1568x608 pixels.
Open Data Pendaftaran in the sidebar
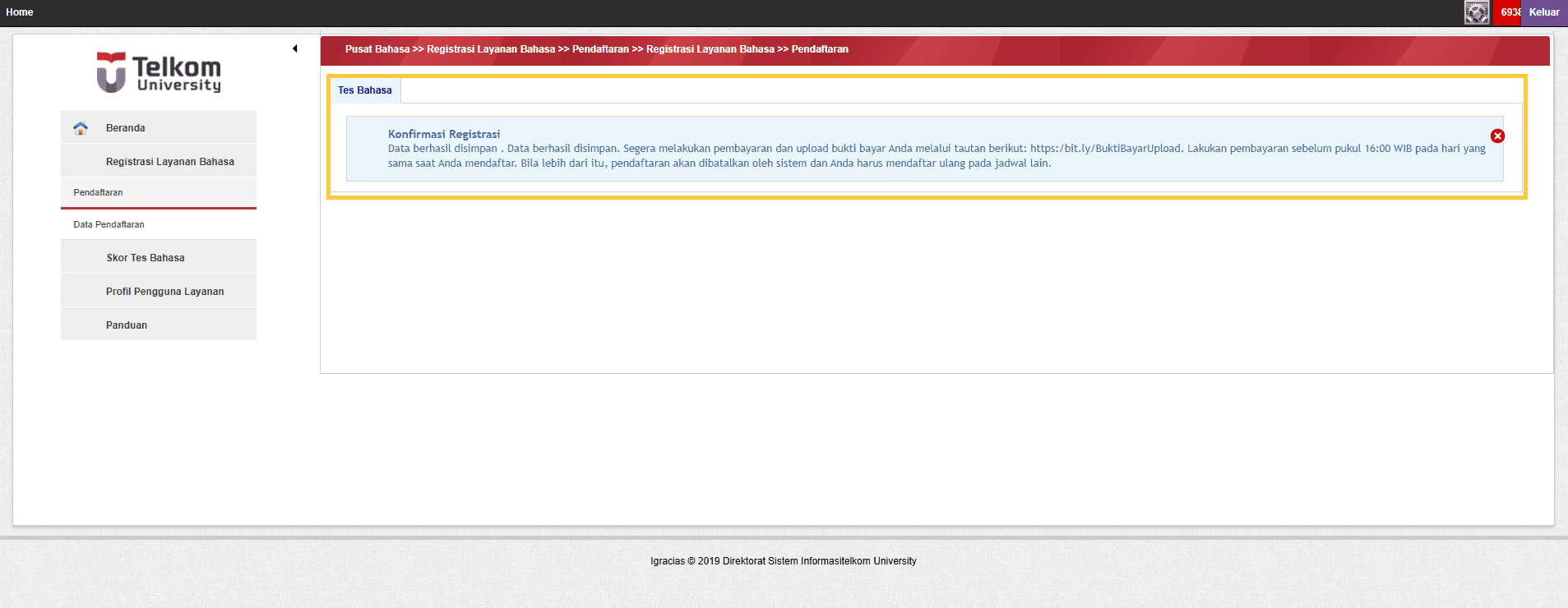click(109, 224)
